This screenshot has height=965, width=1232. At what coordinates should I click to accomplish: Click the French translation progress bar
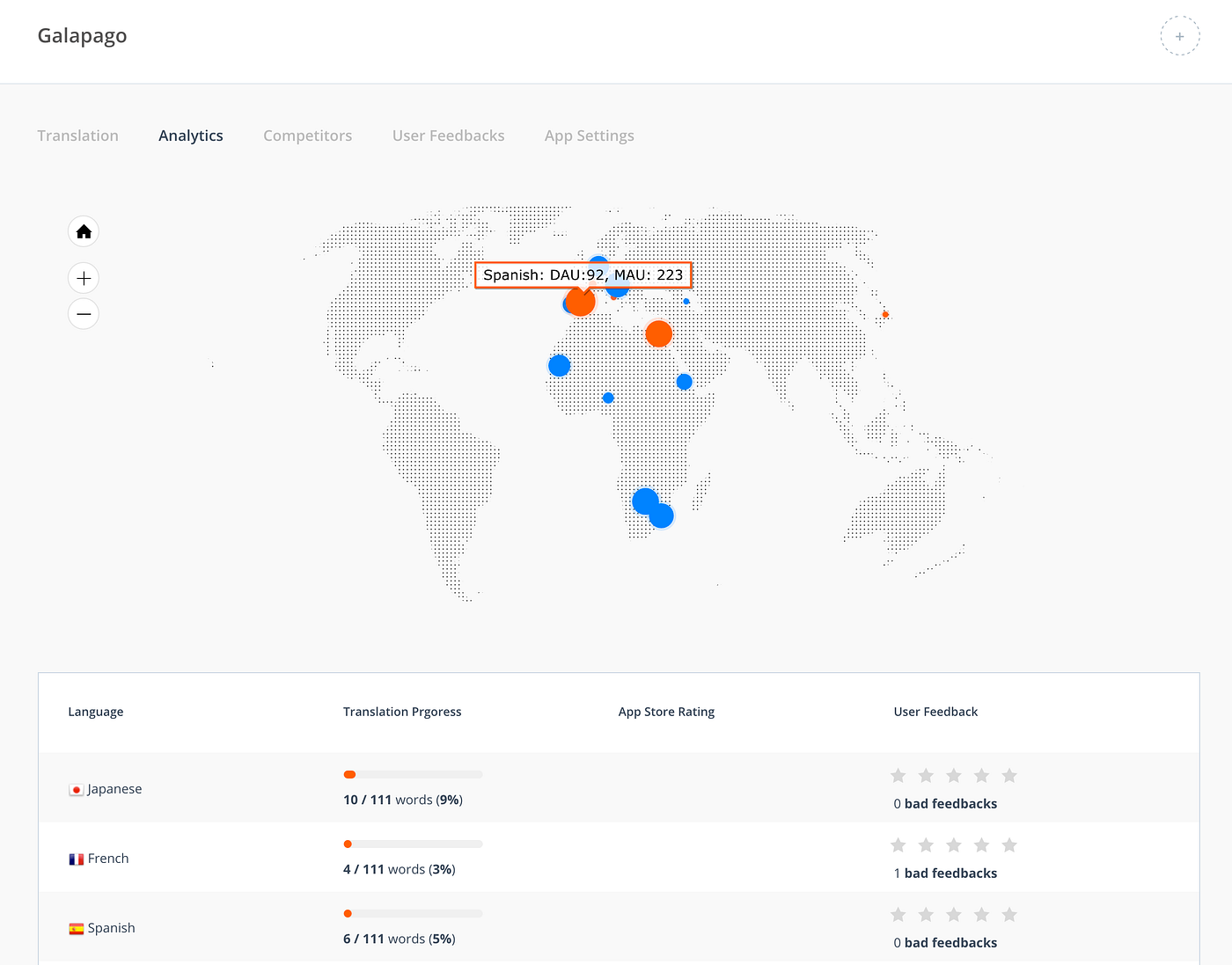[413, 844]
